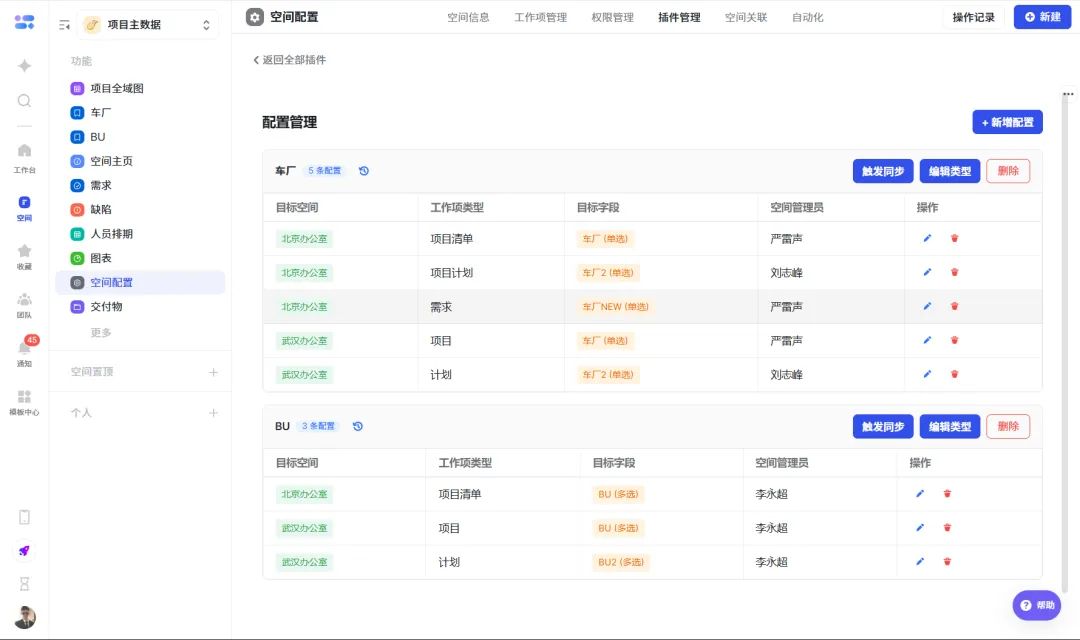Click the history icon next to BU 3条配置
The height and width of the screenshot is (640, 1080).
pos(357,426)
